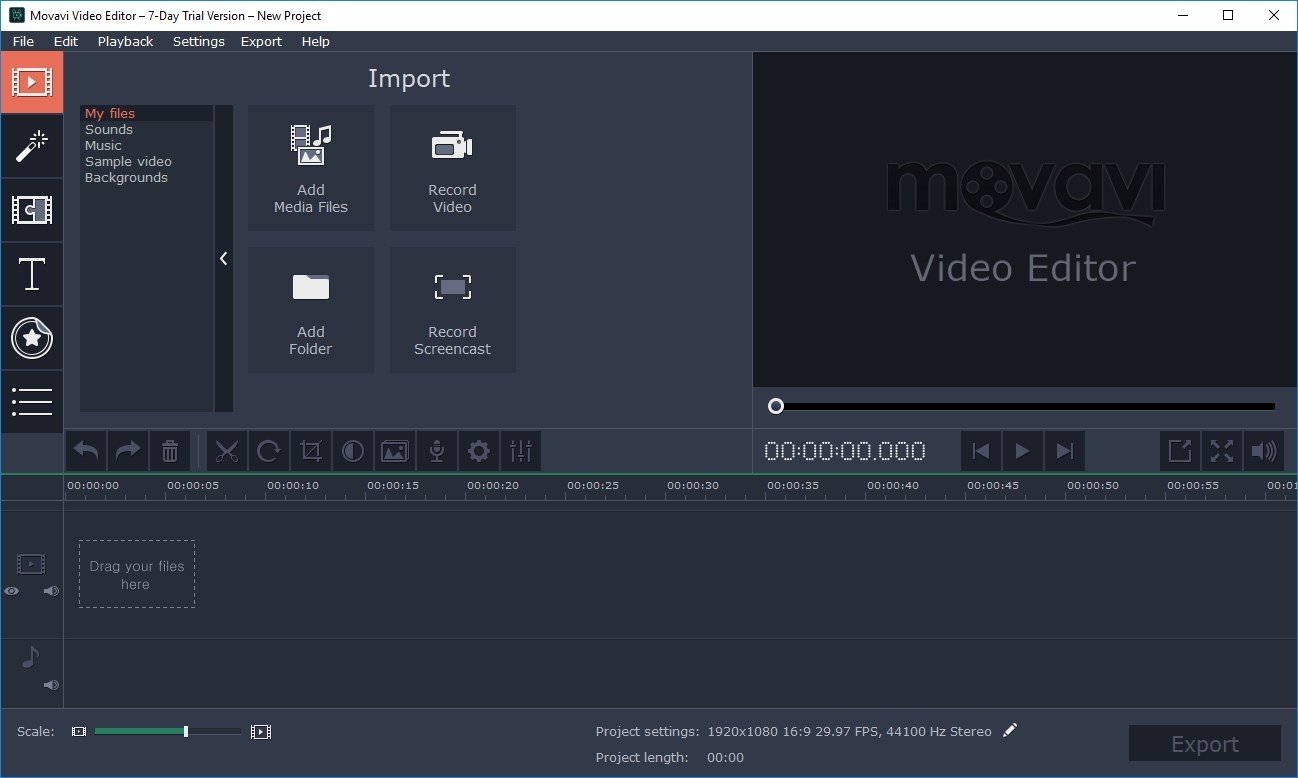Delete selected clip with trash icon

pos(170,452)
